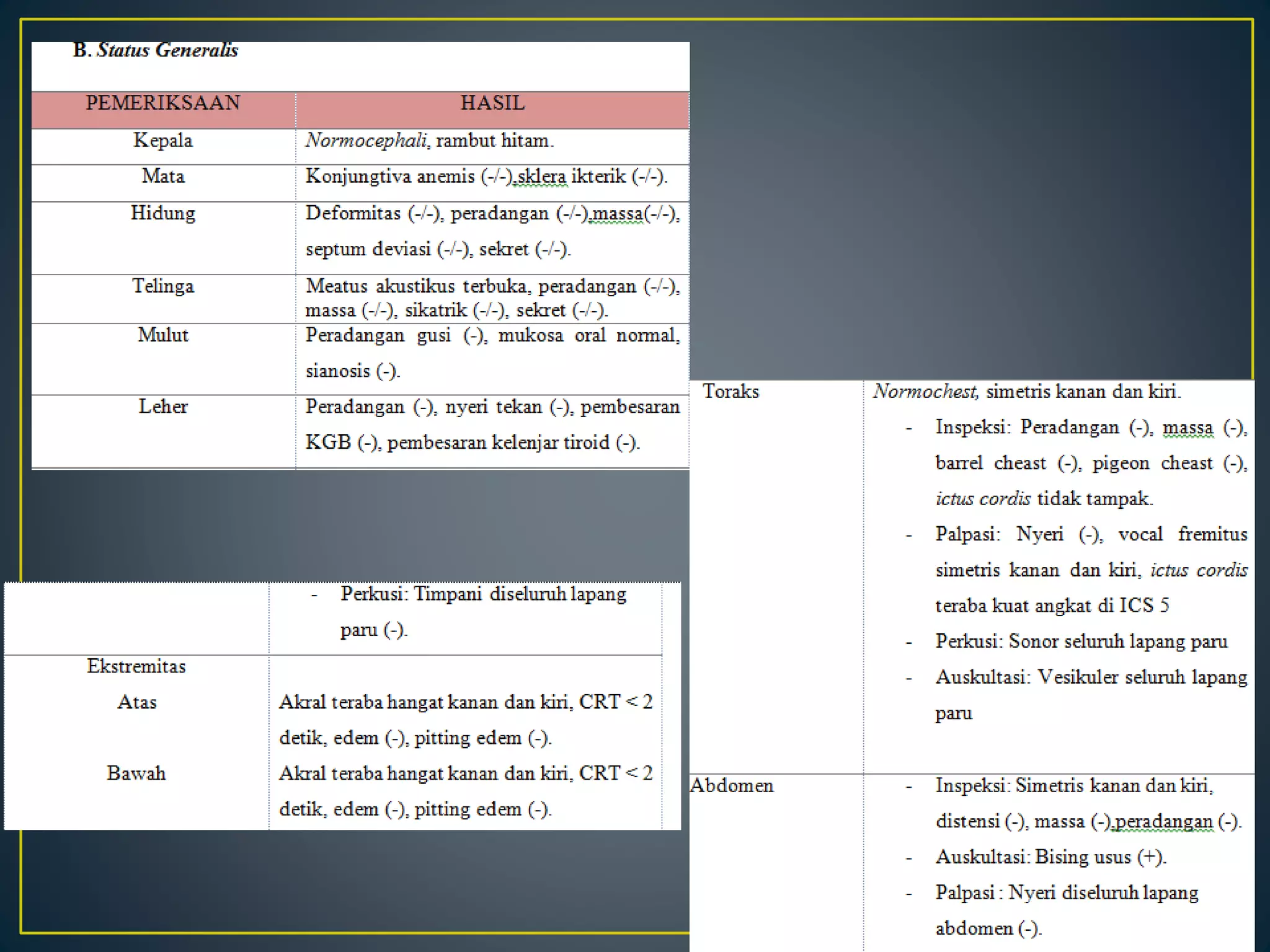Click the Mulut row label
Screen dimensions: 1270x952
pos(163,335)
